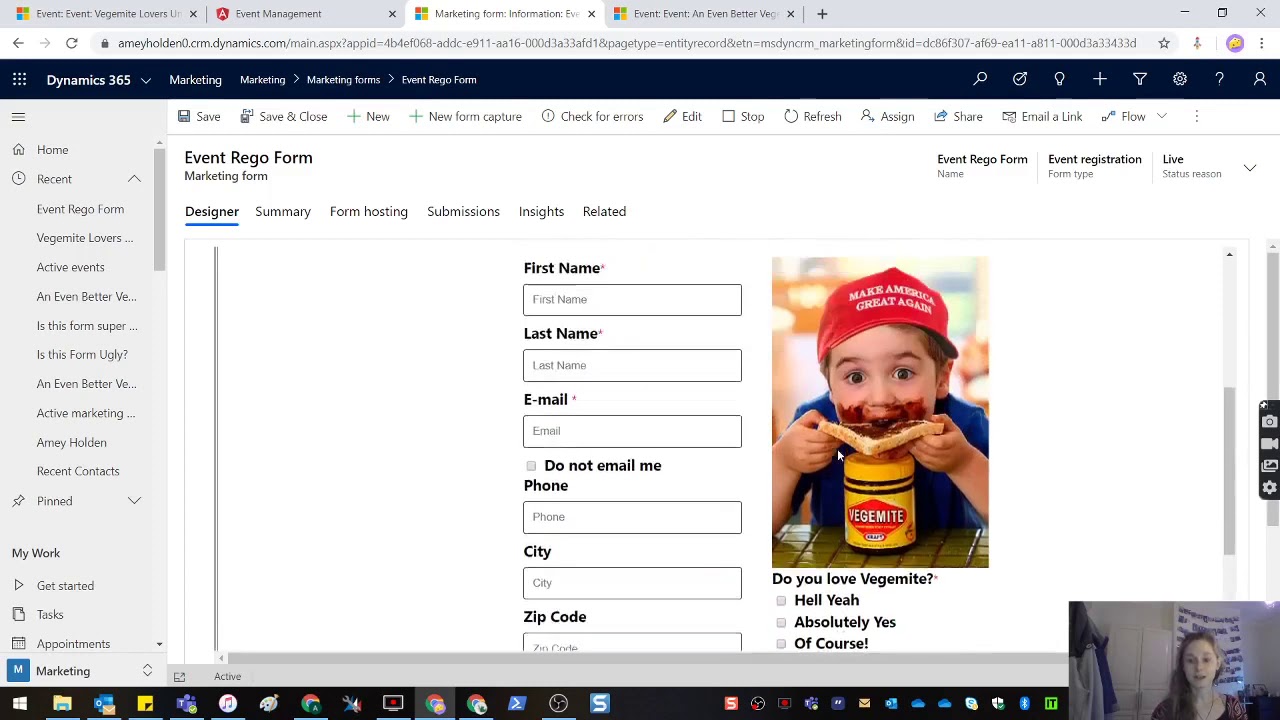The image size is (1280, 720).
Task: Open the Summary tab
Action: coord(283,211)
